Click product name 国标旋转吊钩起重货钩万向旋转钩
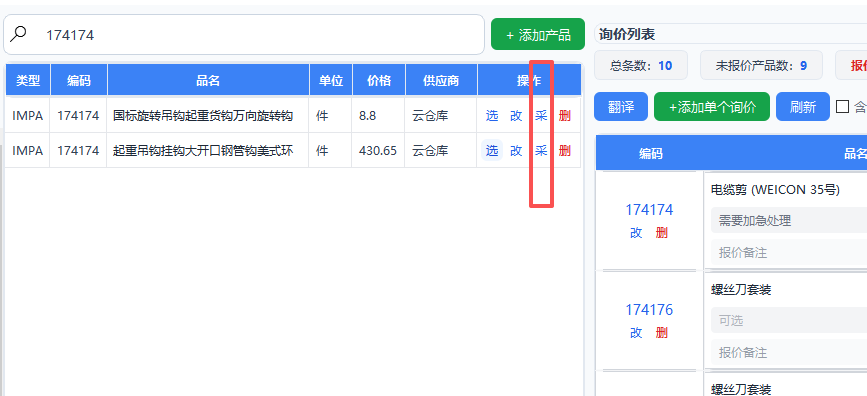 click(203, 116)
